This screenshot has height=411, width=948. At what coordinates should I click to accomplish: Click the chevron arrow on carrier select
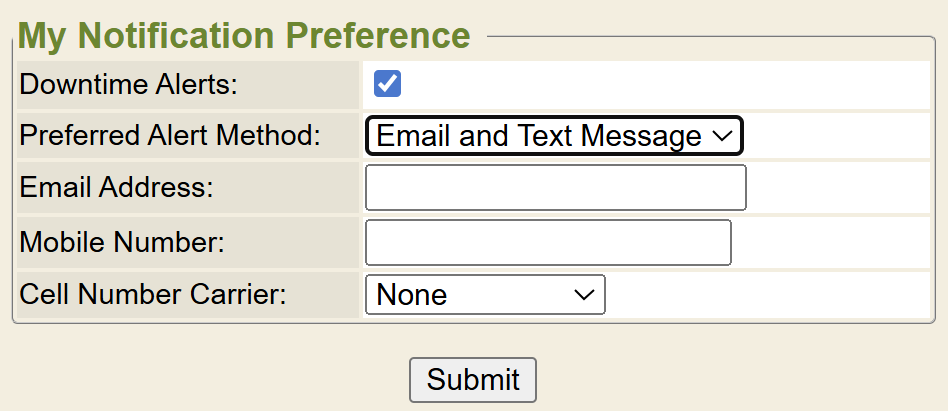point(584,295)
